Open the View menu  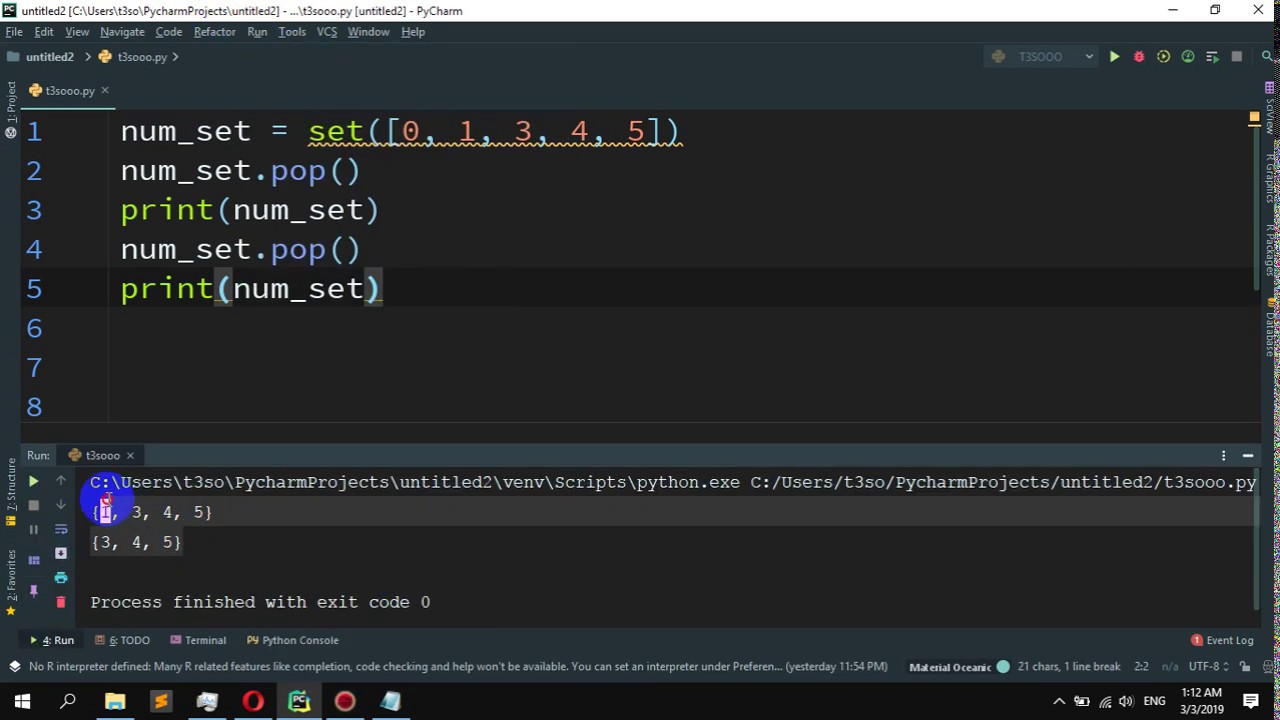pos(77,32)
